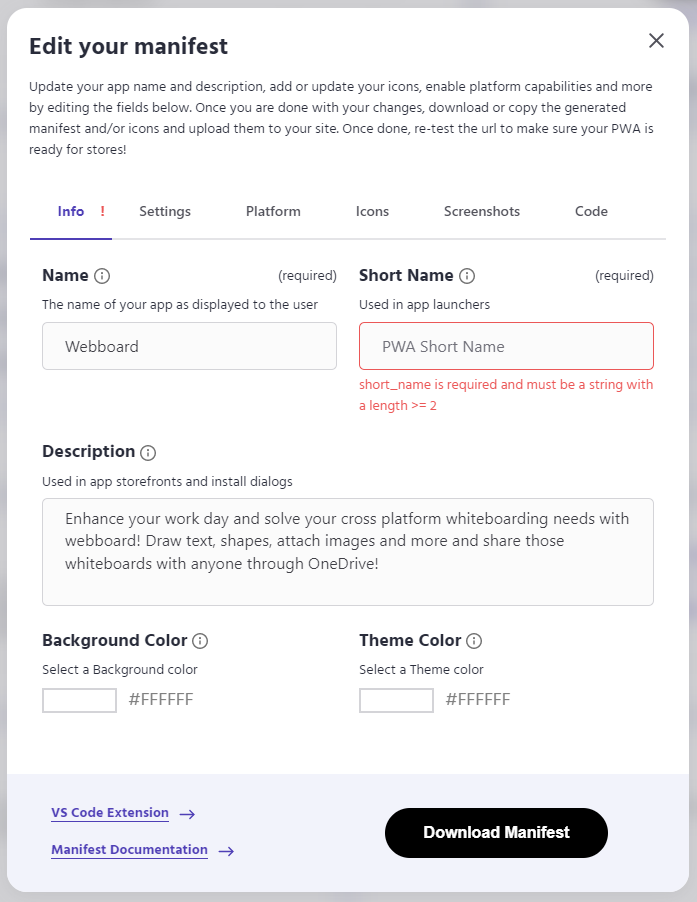697x902 pixels.
Task: Click 'Used in app storefronts and install dialogs'
Action: pyautogui.click(x=167, y=481)
